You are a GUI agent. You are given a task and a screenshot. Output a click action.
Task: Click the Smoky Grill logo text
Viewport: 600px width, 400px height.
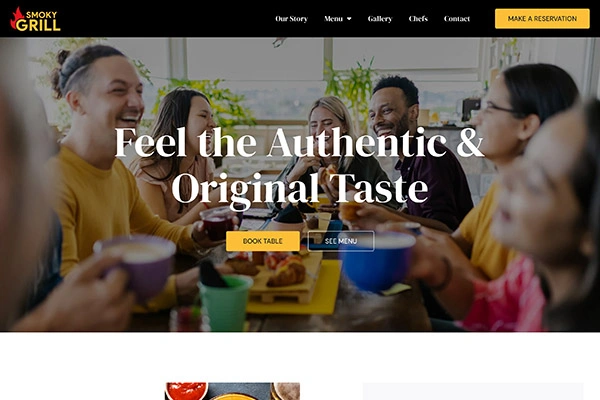(x=38, y=21)
